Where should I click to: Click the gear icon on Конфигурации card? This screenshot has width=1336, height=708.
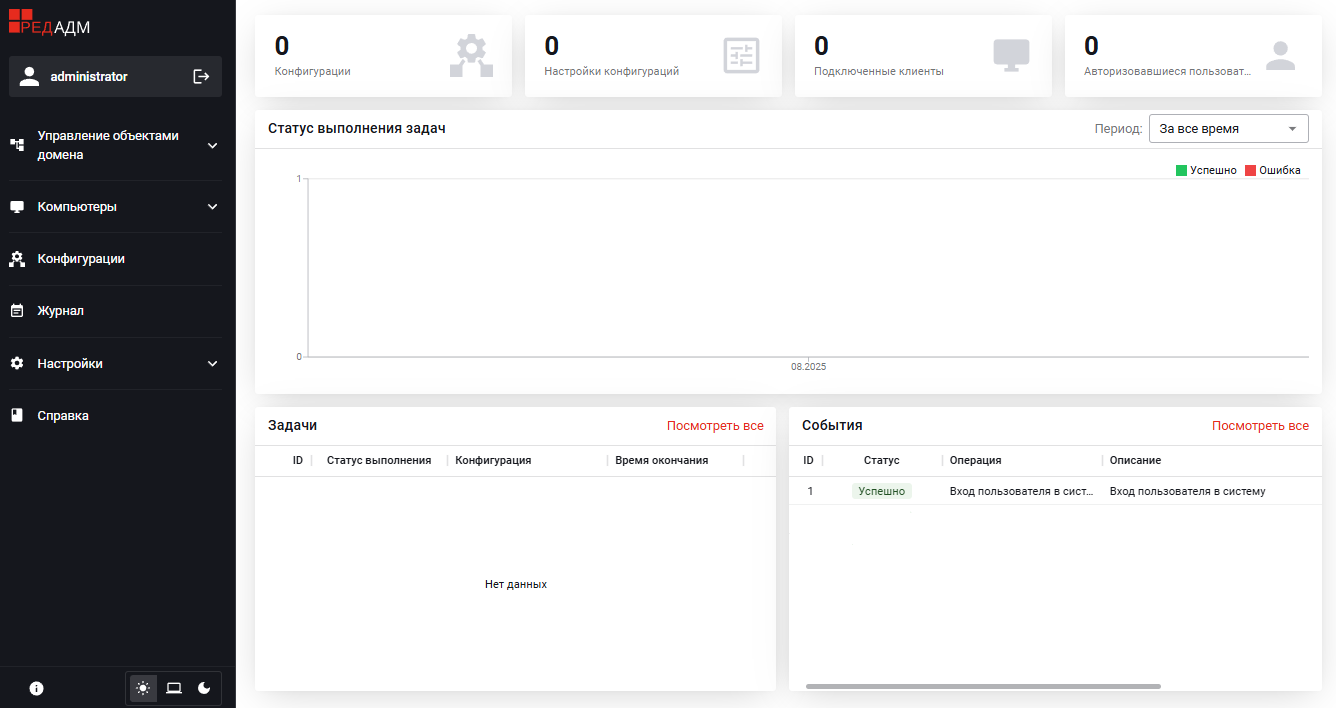pos(471,56)
